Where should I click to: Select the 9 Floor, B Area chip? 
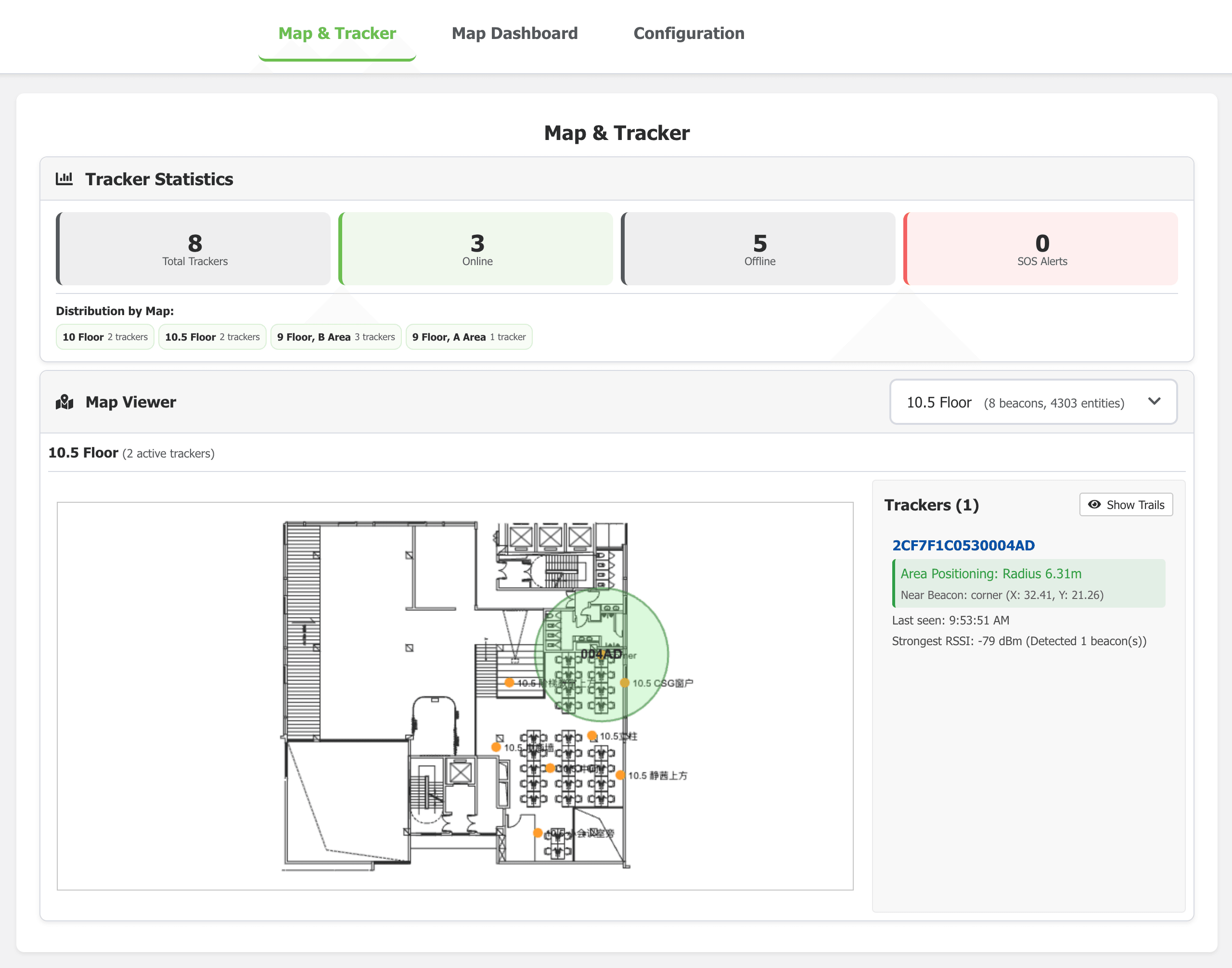335,337
